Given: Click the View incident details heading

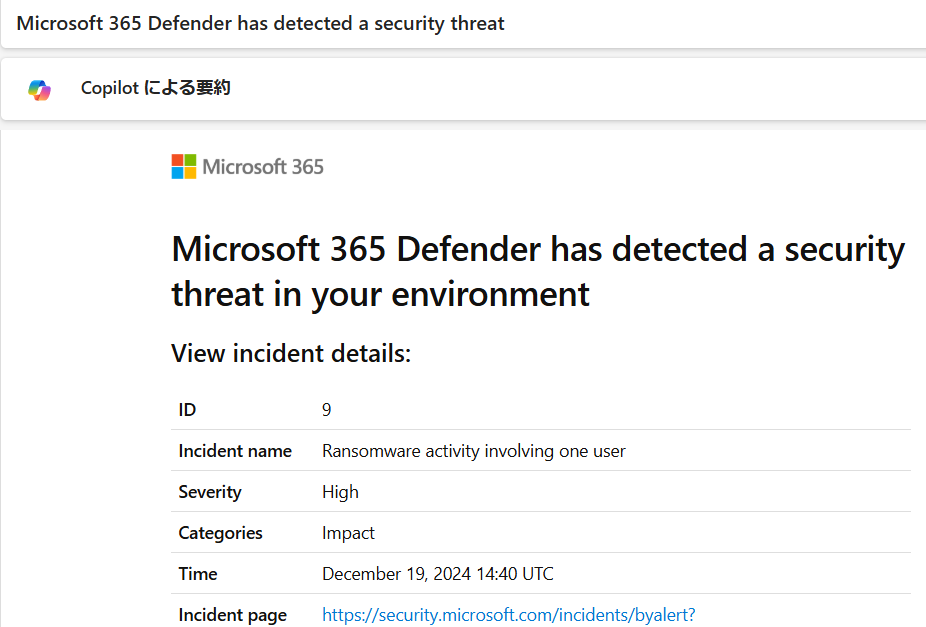Looking at the screenshot, I should (x=291, y=354).
